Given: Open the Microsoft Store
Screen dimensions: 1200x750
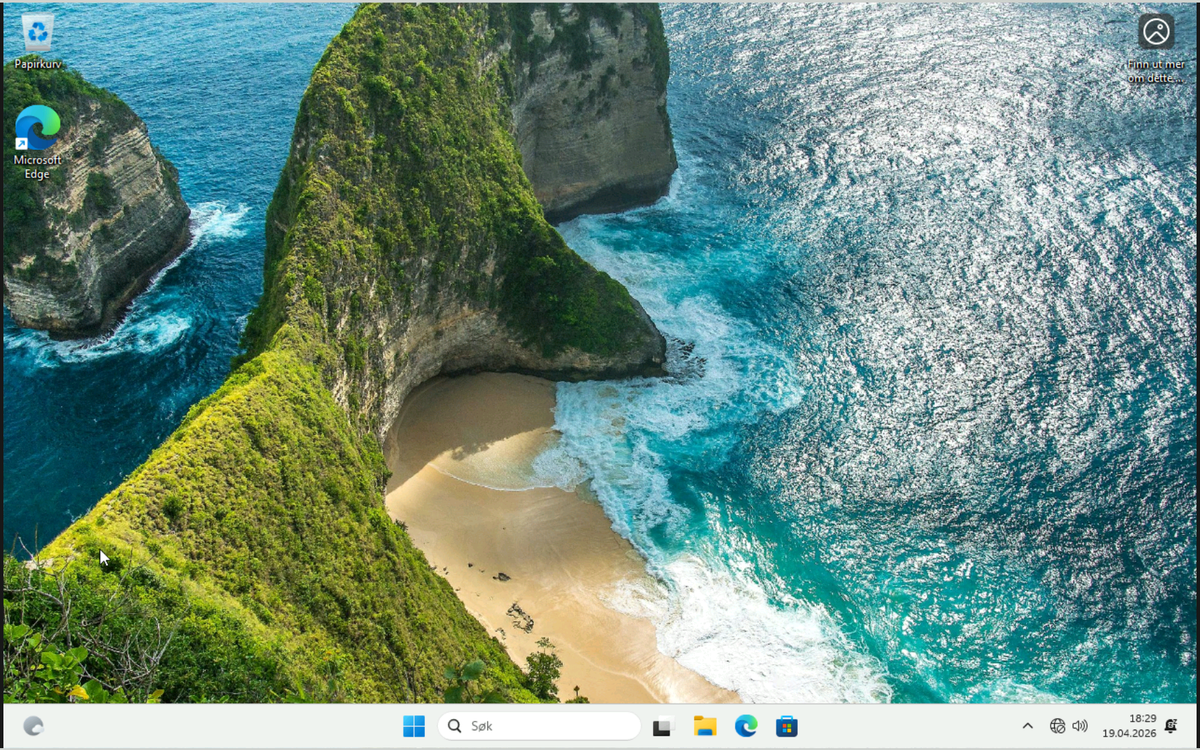Looking at the screenshot, I should pos(787,726).
